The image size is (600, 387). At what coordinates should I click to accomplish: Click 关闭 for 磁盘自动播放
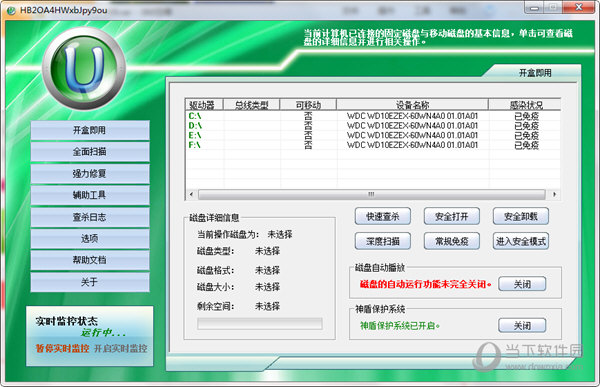click(x=522, y=284)
